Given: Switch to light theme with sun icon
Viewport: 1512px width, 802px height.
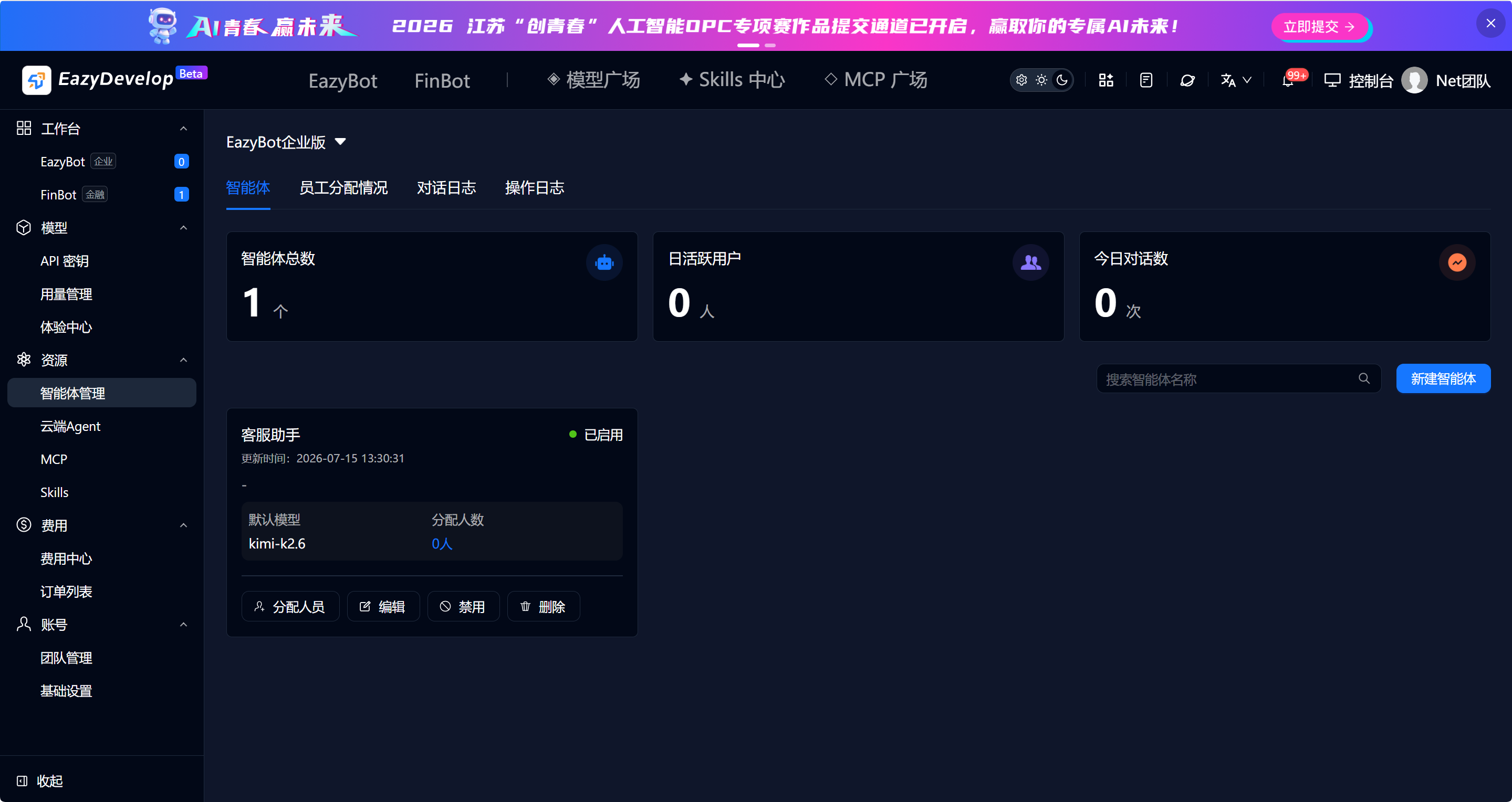Looking at the screenshot, I should (x=1041, y=80).
